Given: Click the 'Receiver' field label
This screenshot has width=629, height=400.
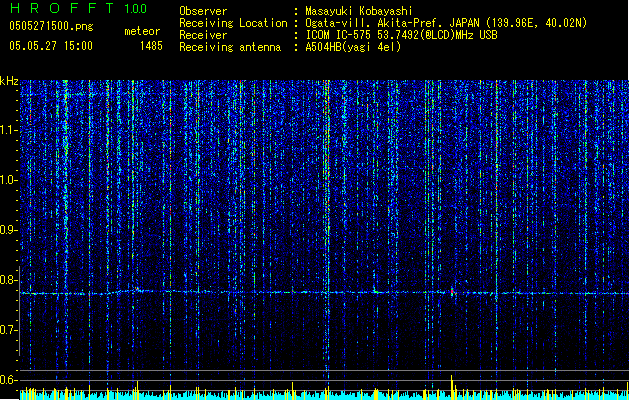Looking at the screenshot, I should click(203, 35).
